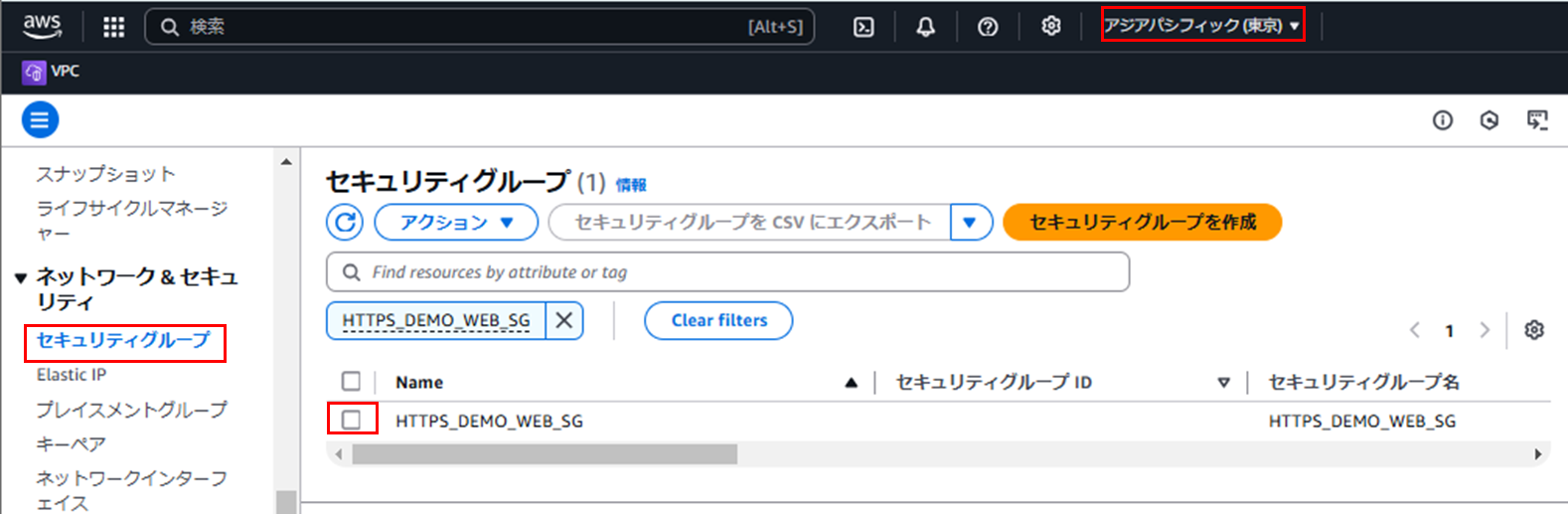Click the HTTPS_DEMO_WEB_SG filter token label

(x=436, y=320)
